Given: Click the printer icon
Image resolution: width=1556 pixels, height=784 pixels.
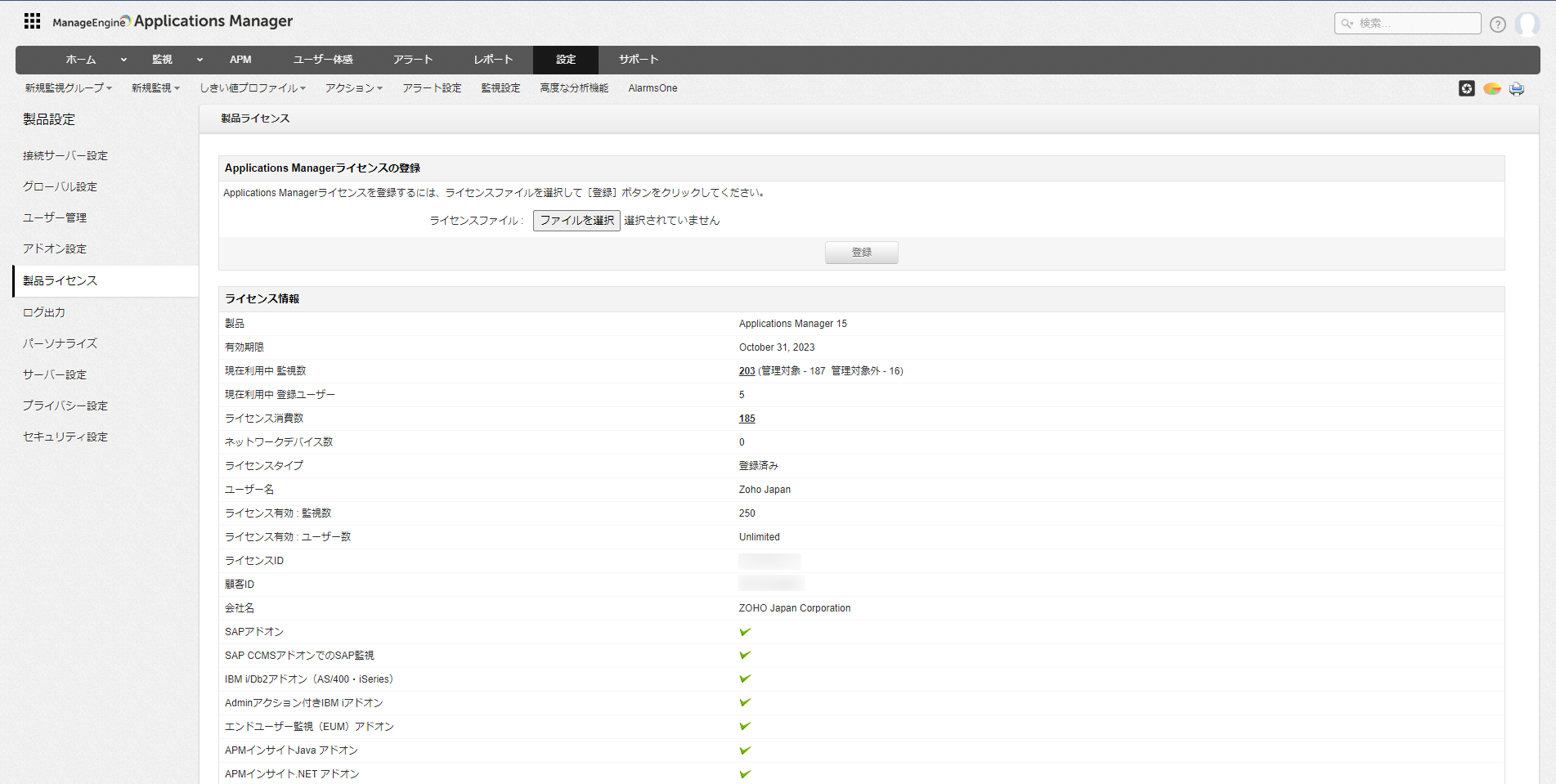Looking at the screenshot, I should 1517,88.
